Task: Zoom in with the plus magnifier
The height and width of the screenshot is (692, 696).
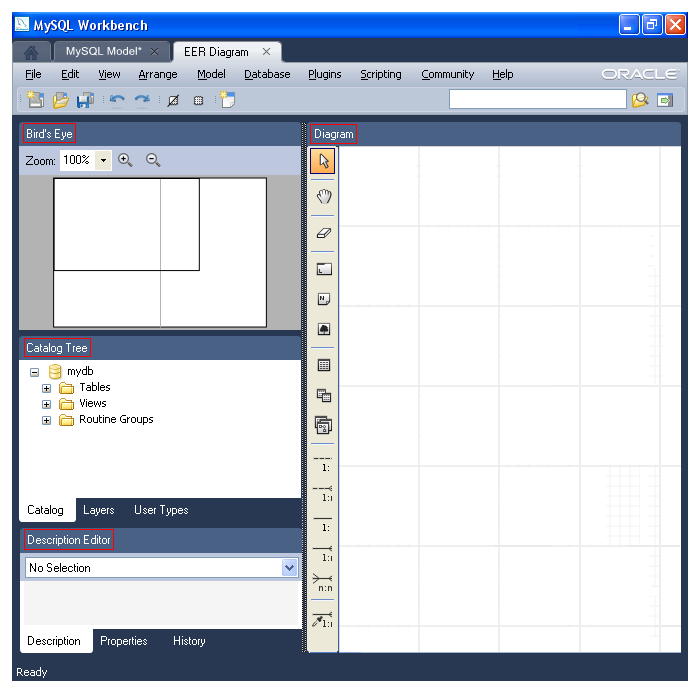Action: pyautogui.click(x=125, y=160)
